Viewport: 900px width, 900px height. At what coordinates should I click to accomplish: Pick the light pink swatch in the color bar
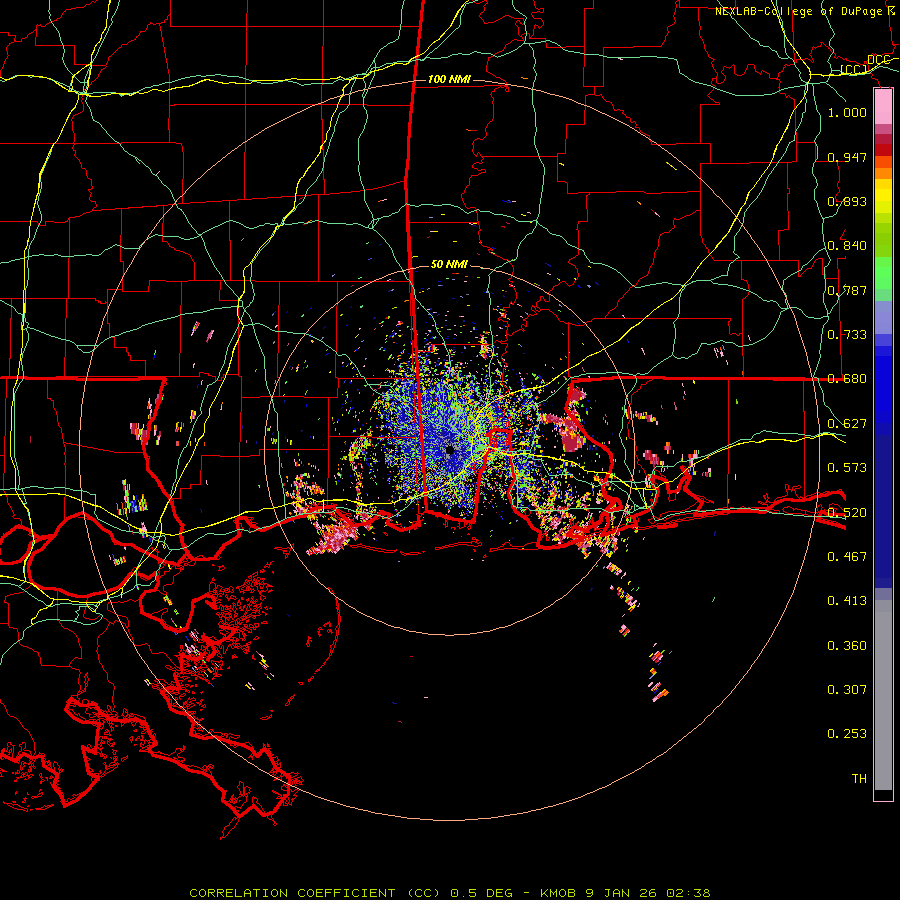[x=883, y=107]
